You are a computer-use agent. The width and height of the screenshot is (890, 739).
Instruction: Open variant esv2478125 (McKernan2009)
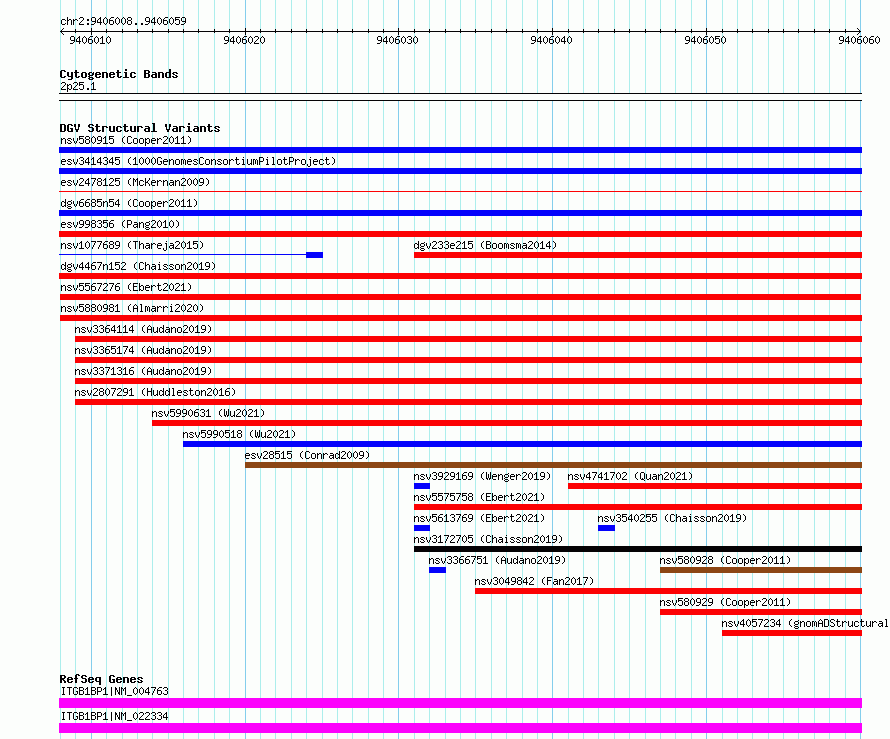(135, 182)
